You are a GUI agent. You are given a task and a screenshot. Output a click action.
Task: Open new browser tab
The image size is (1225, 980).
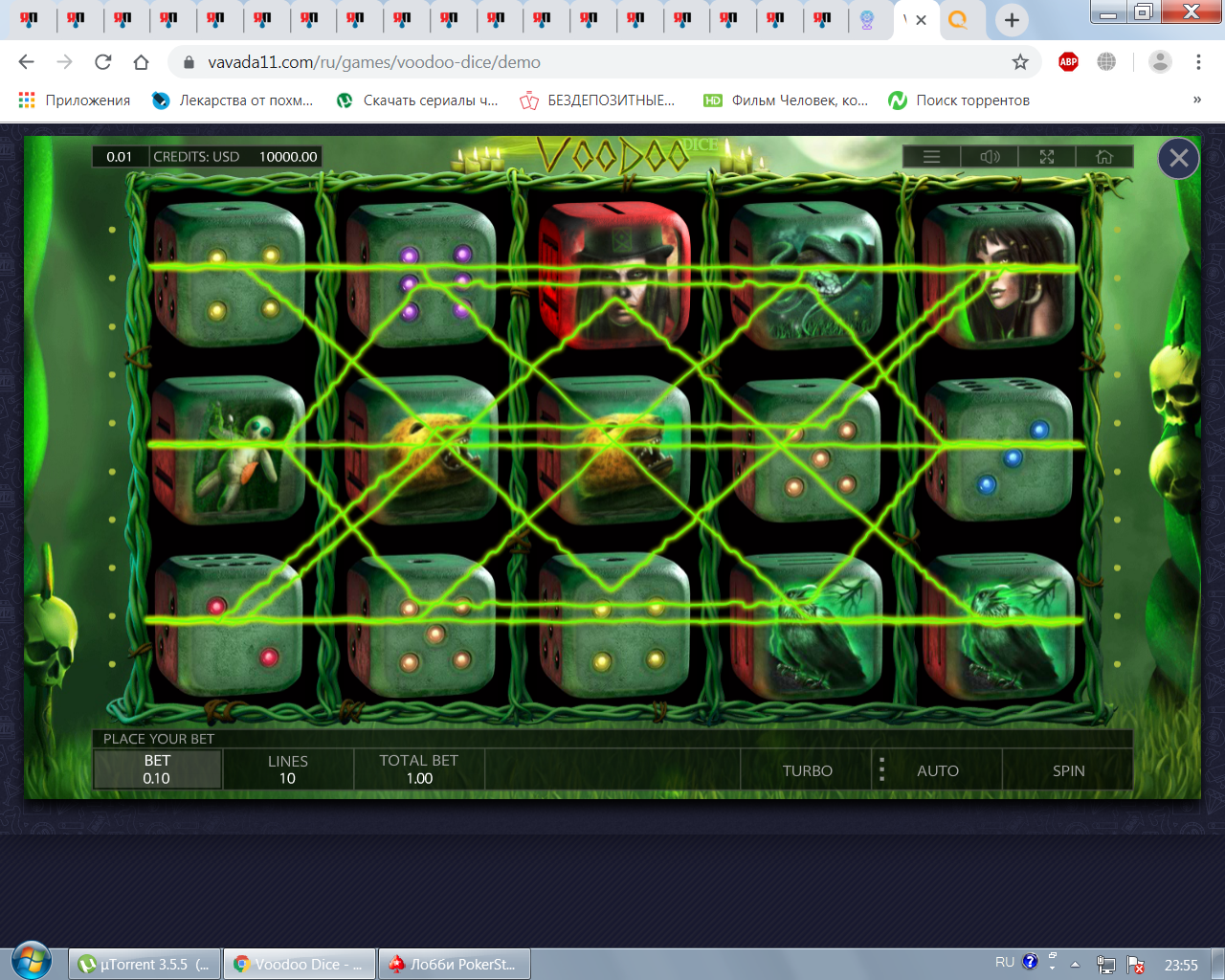click(1012, 20)
